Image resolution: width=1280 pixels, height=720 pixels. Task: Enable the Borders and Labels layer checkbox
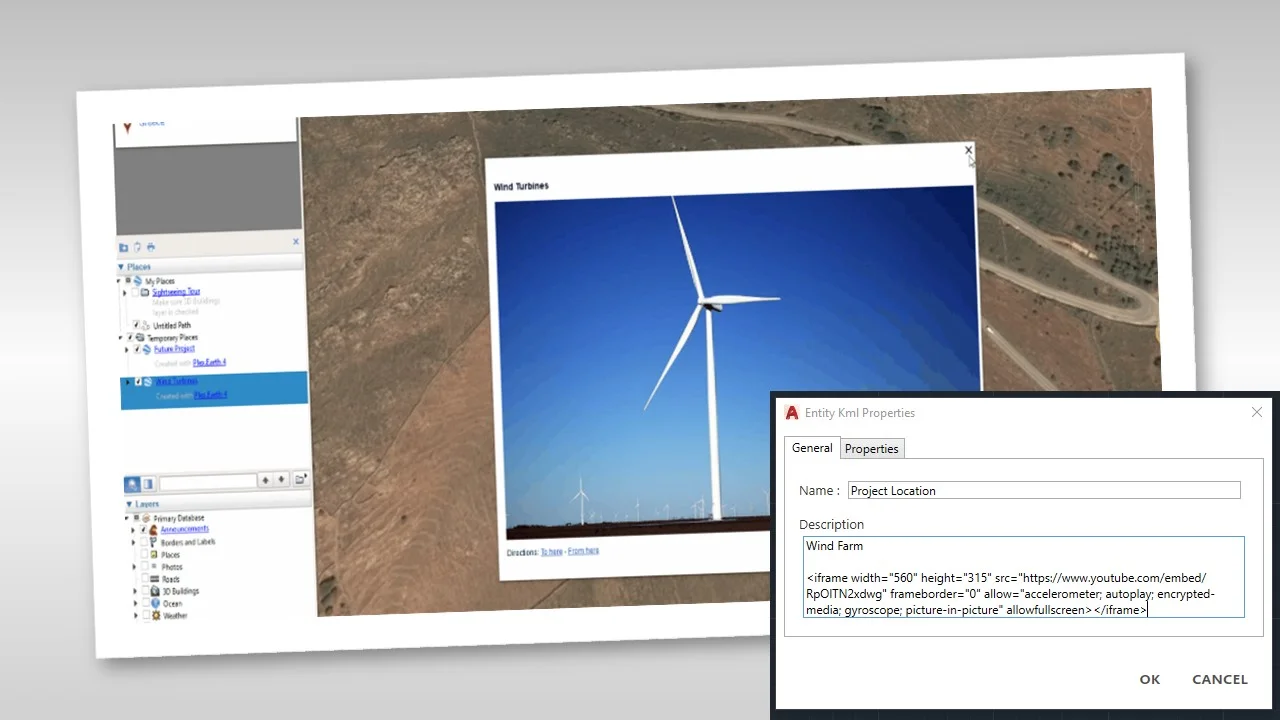pos(143,542)
